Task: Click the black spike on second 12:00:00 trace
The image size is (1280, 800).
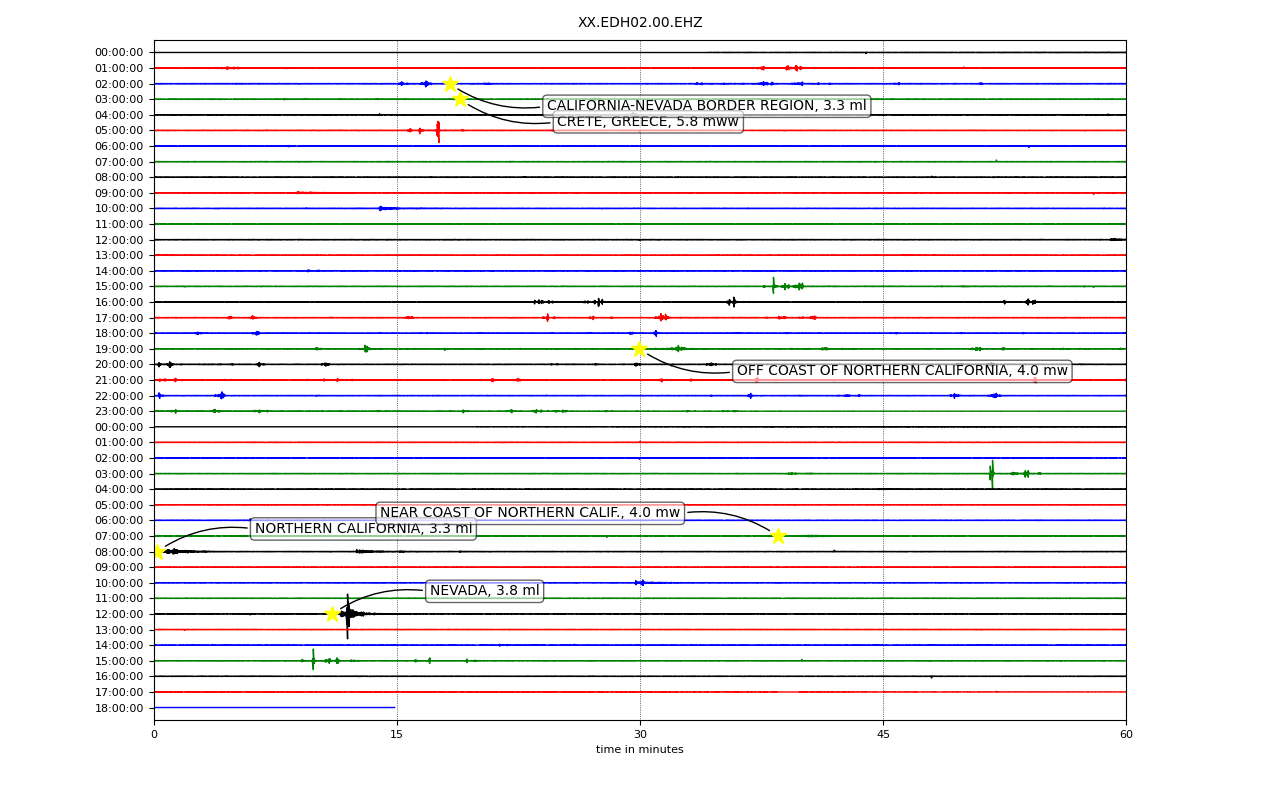Action: (348, 615)
